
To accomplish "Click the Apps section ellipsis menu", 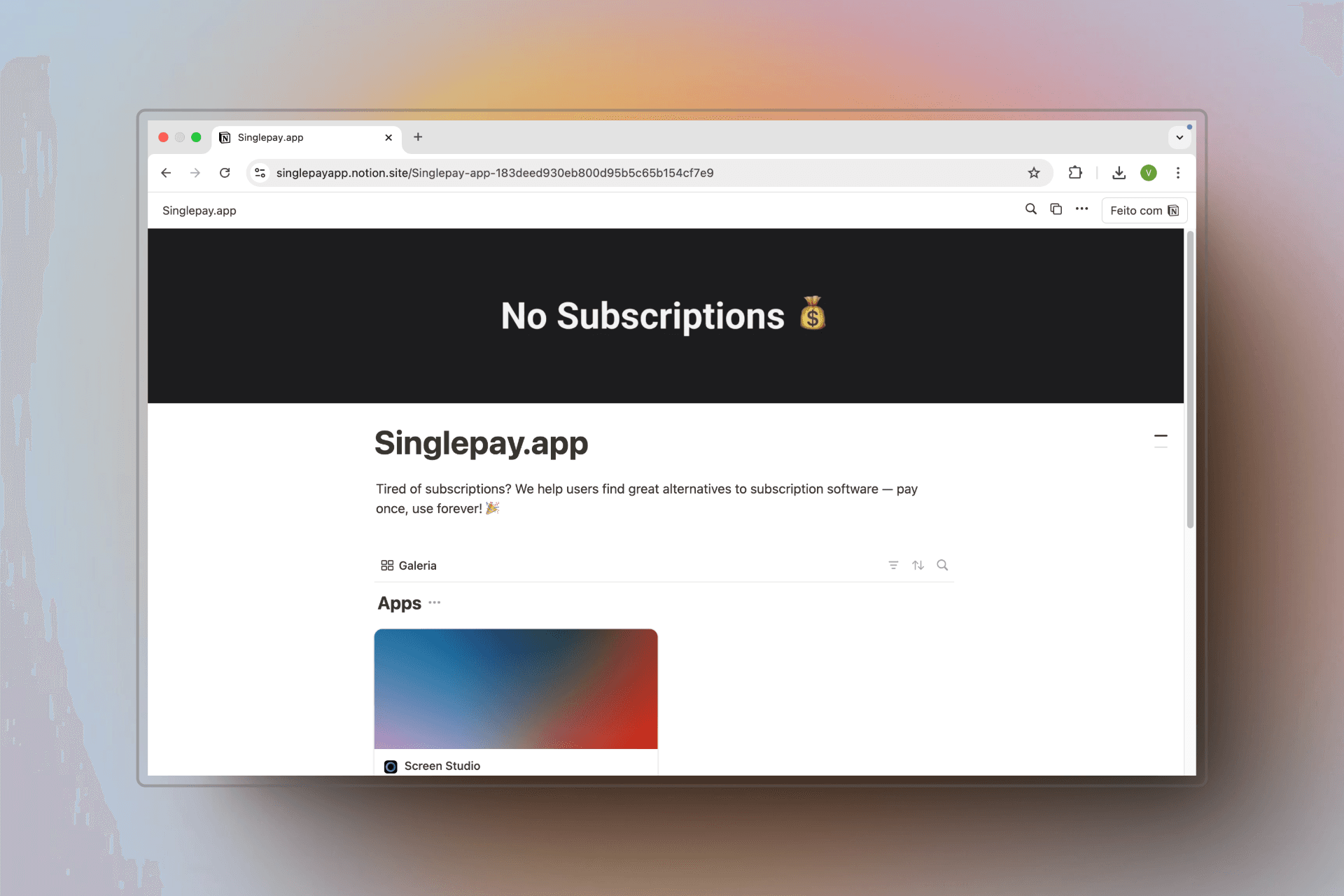I will click(435, 601).
